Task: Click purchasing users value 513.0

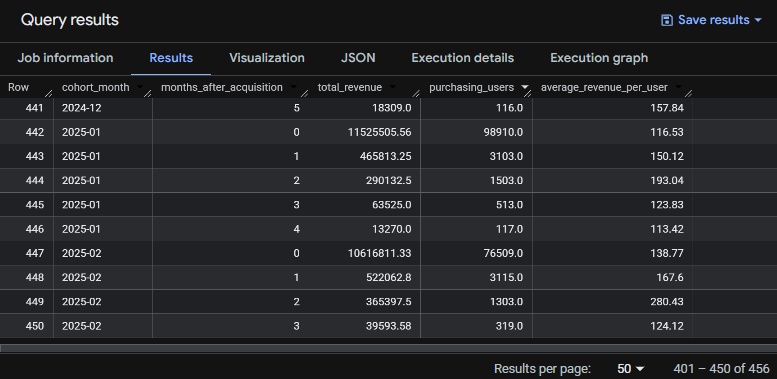Action: pos(509,205)
